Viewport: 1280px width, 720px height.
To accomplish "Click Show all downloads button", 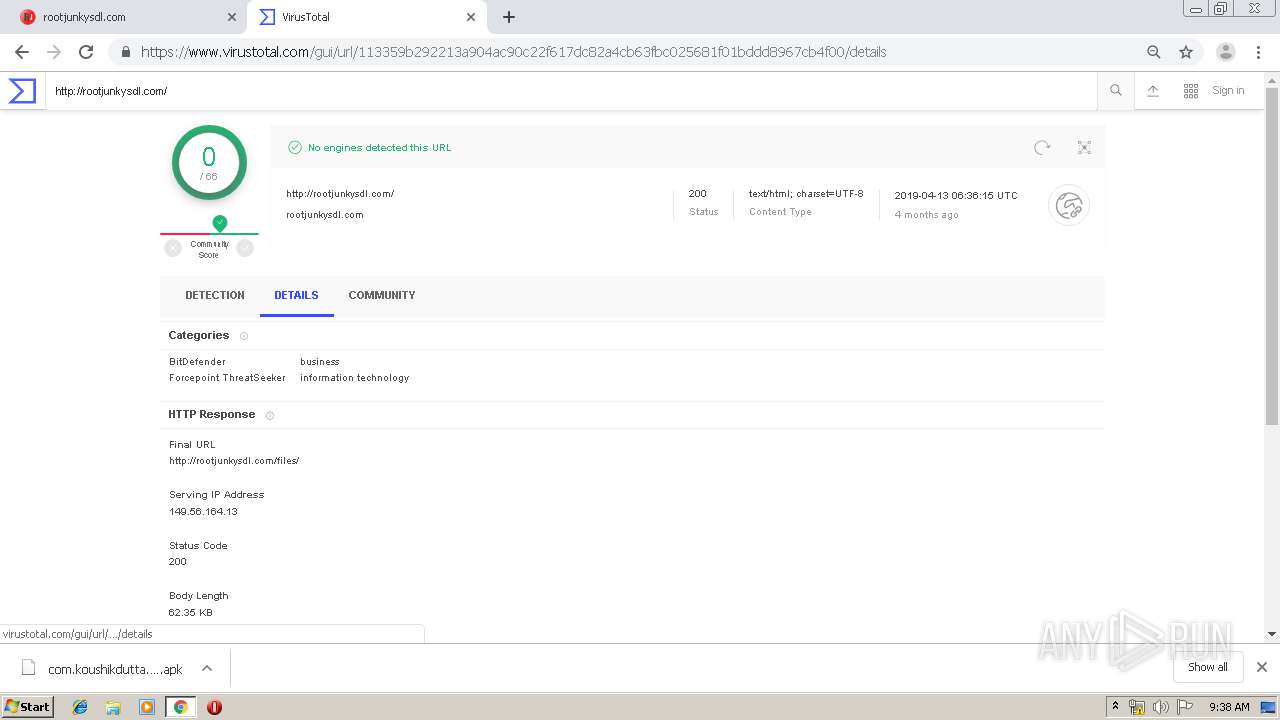I will 1208,667.
